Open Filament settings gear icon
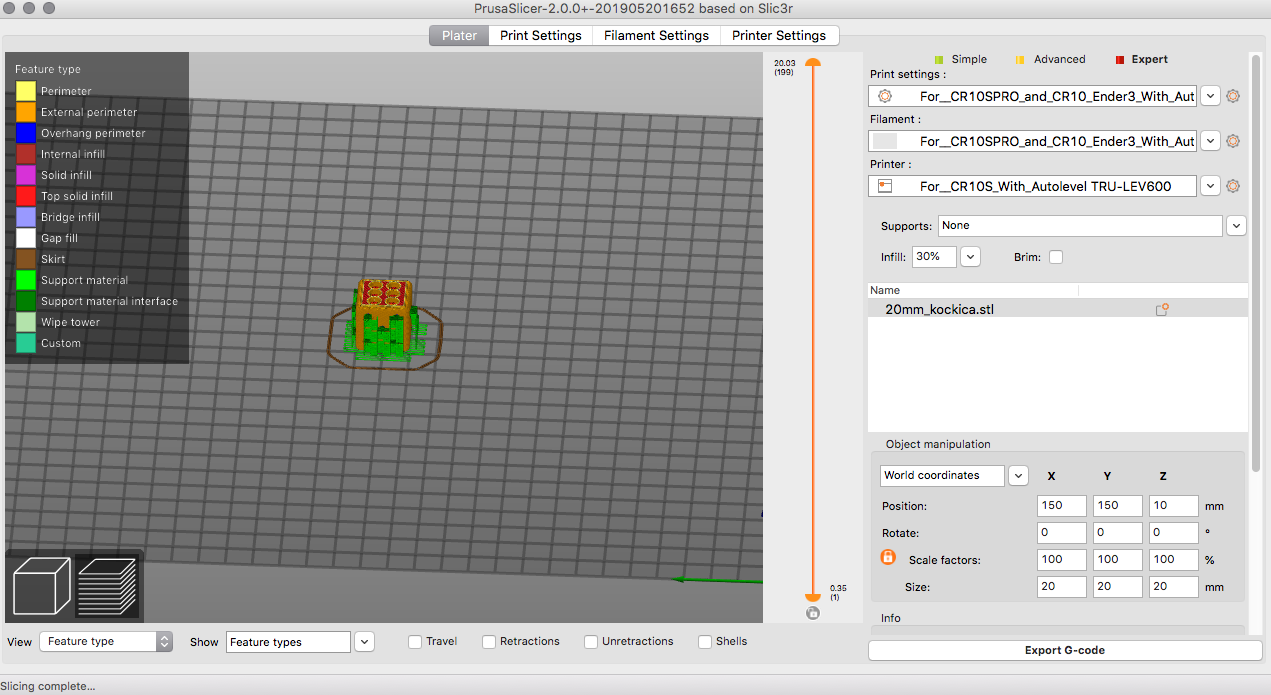The height and width of the screenshot is (695, 1271). coord(1232,141)
